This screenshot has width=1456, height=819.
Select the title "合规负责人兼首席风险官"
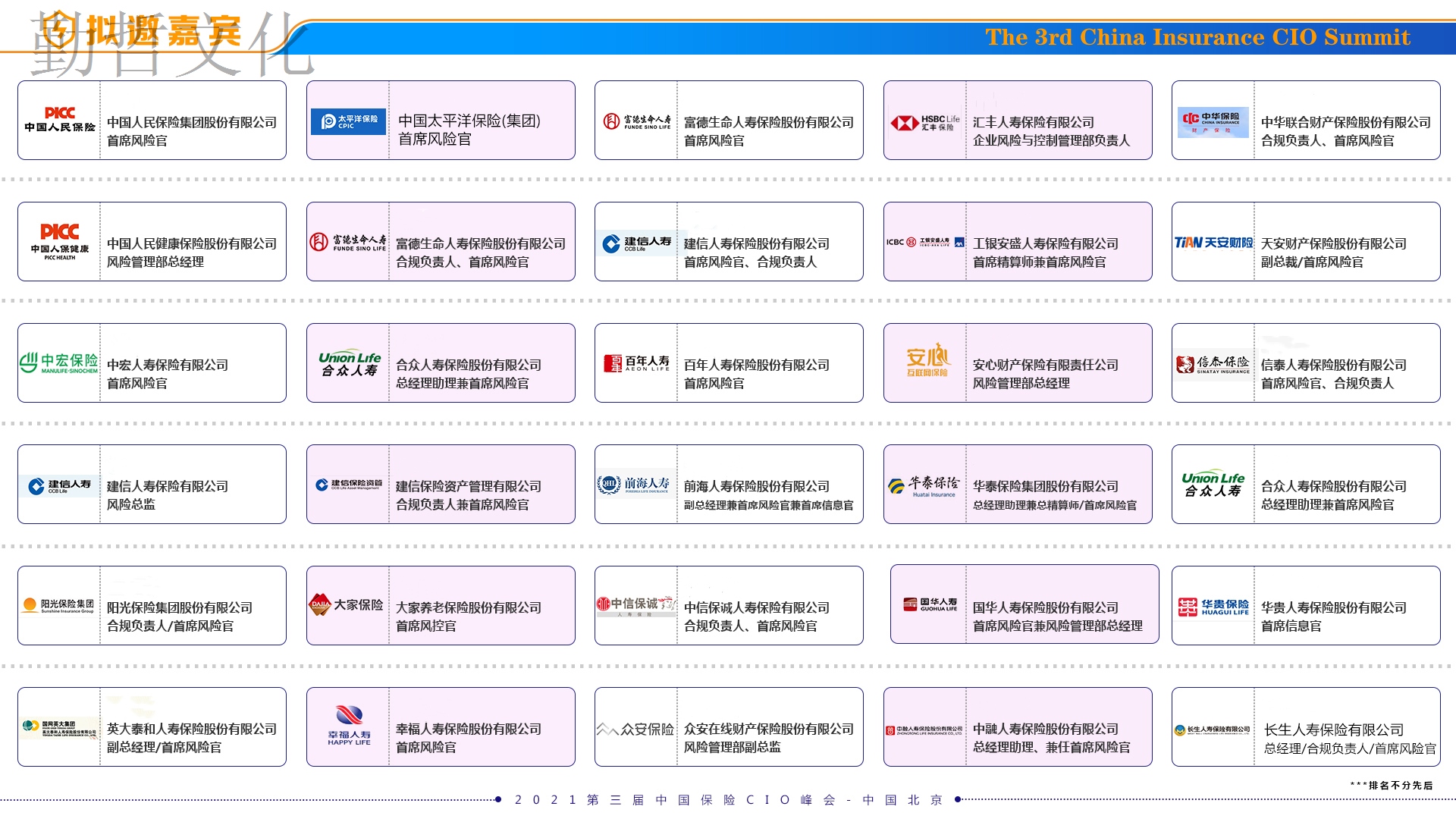tap(463, 504)
